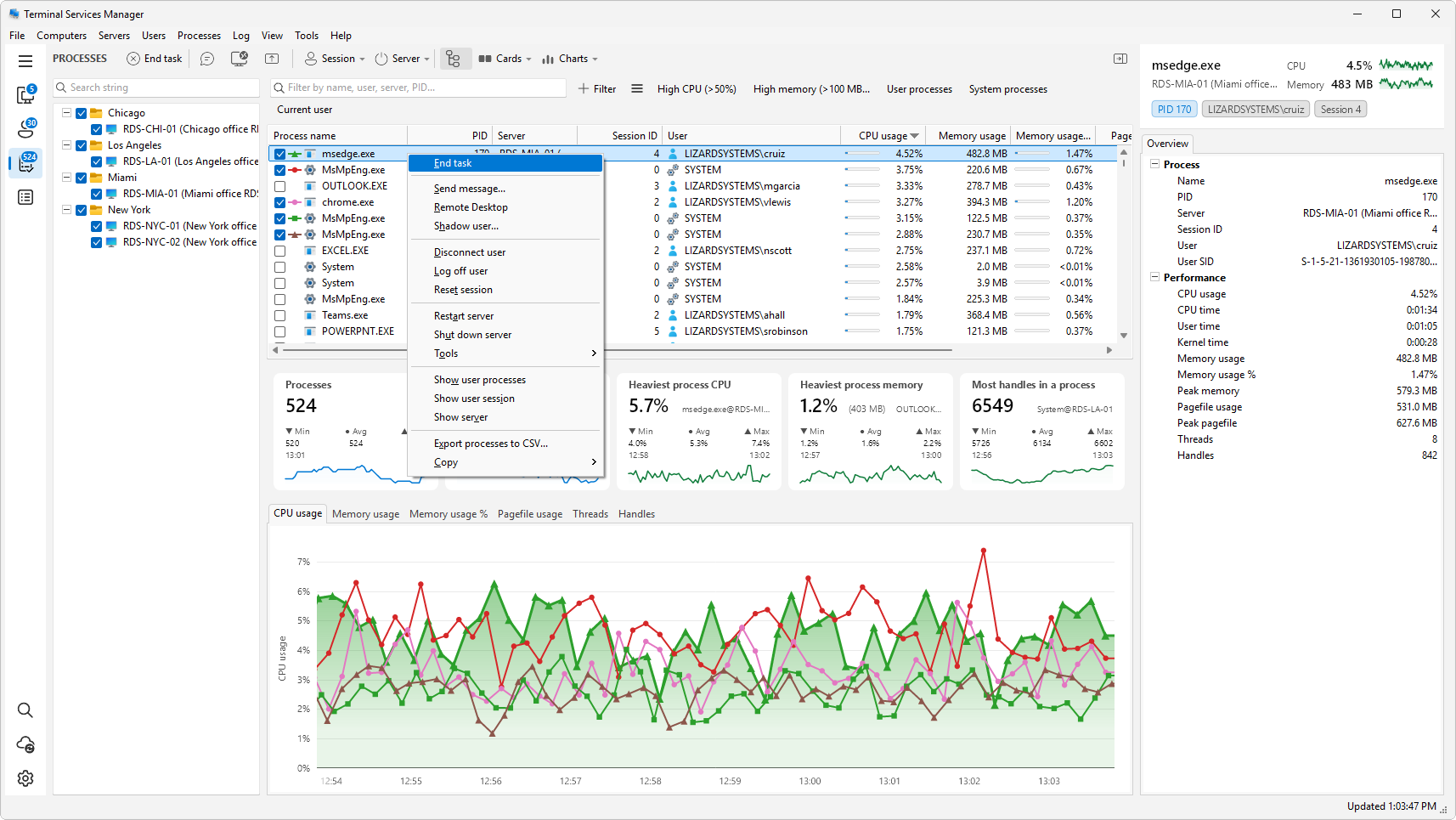Open the Sessions view in sidebar
This screenshot has height=820, width=1456.
(x=25, y=128)
